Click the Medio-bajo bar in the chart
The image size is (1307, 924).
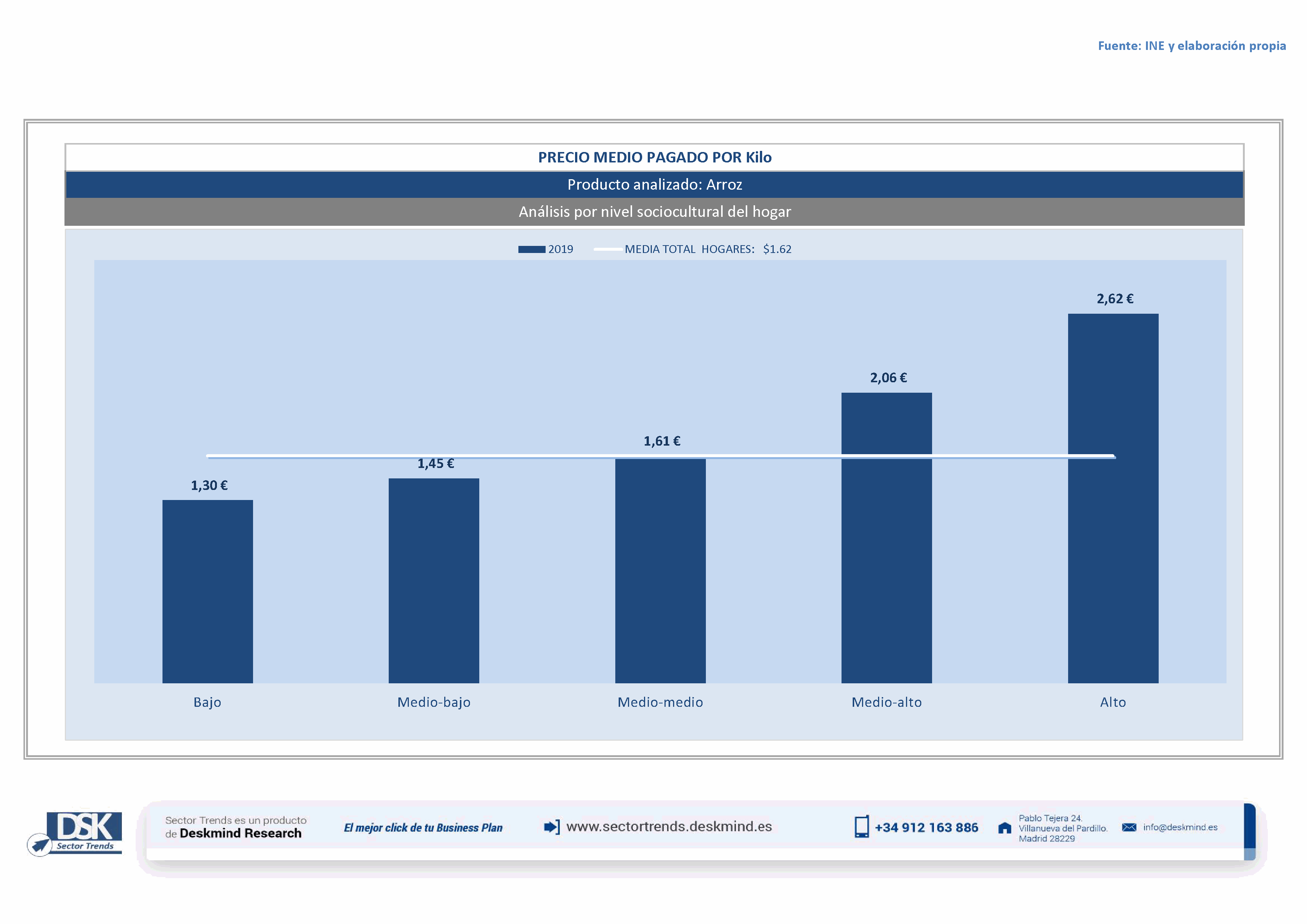pos(434,580)
